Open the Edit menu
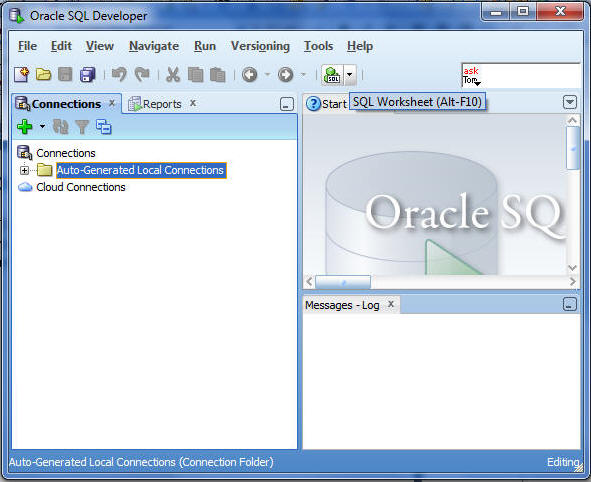 tap(61, 46)
